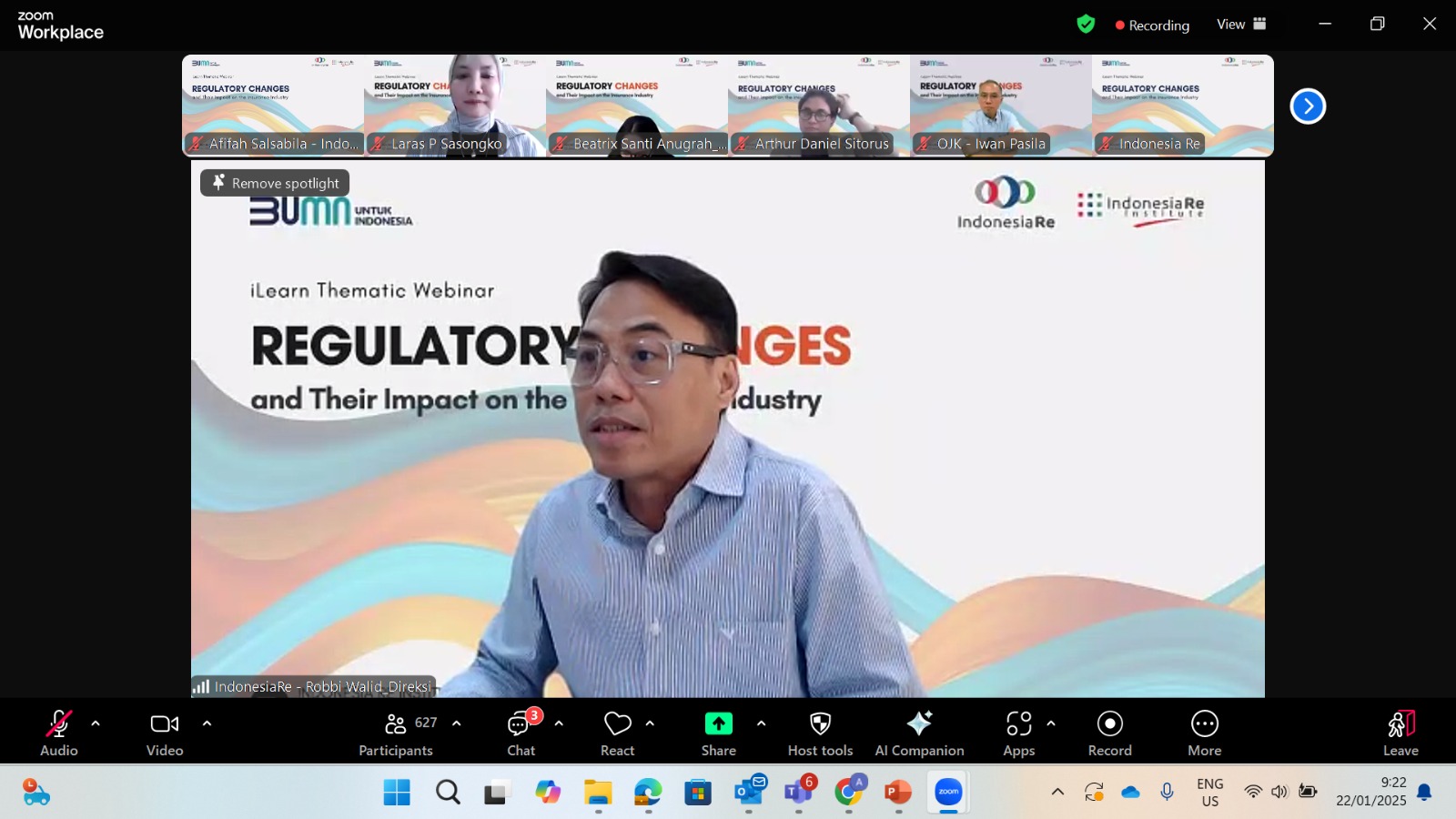Open Apps panel

pyautogui.click(x=1019, y=733)
